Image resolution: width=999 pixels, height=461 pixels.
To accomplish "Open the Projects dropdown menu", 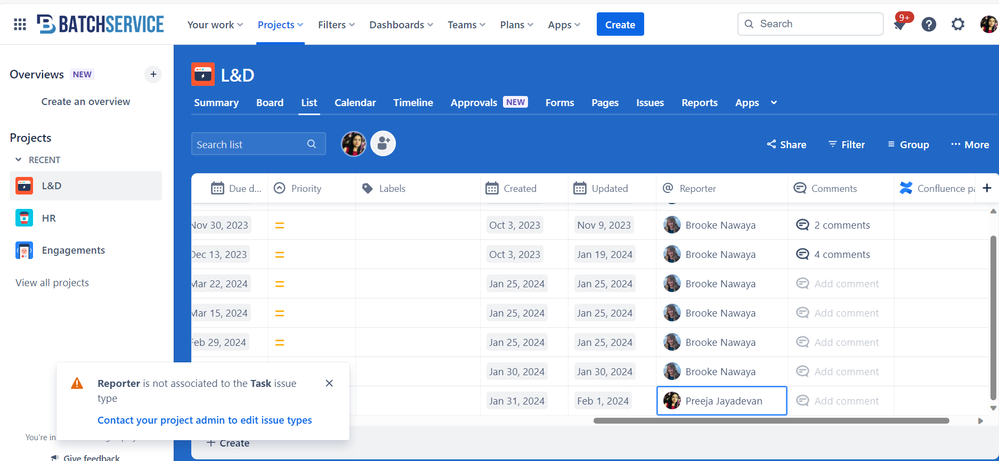I will click(x=280, y=25).
